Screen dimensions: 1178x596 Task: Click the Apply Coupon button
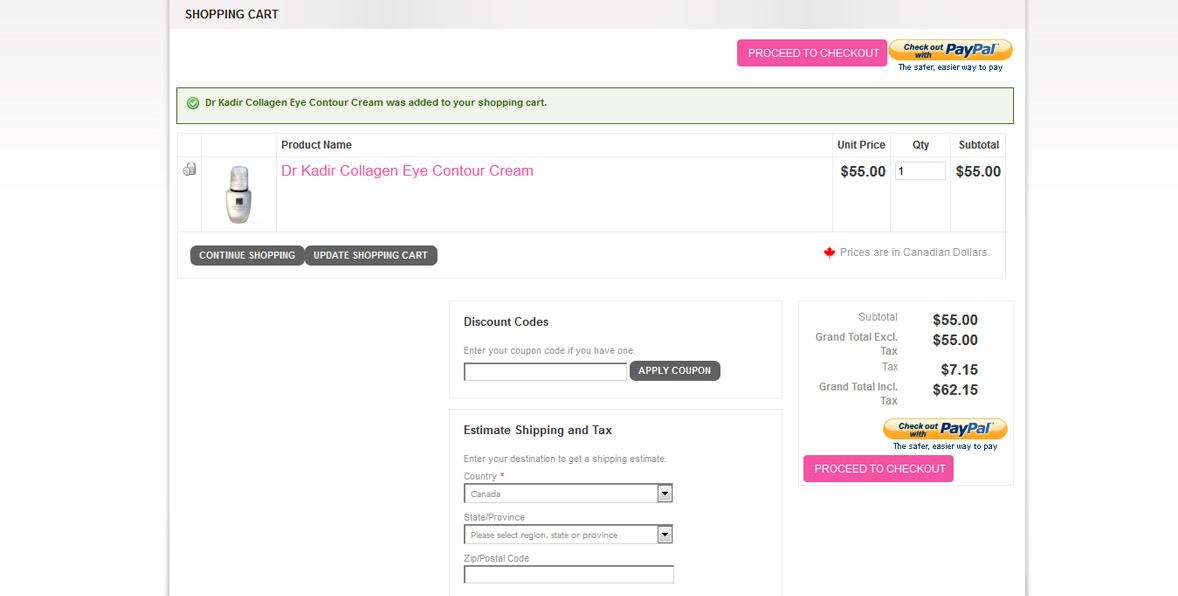click(x=675, y=371)
